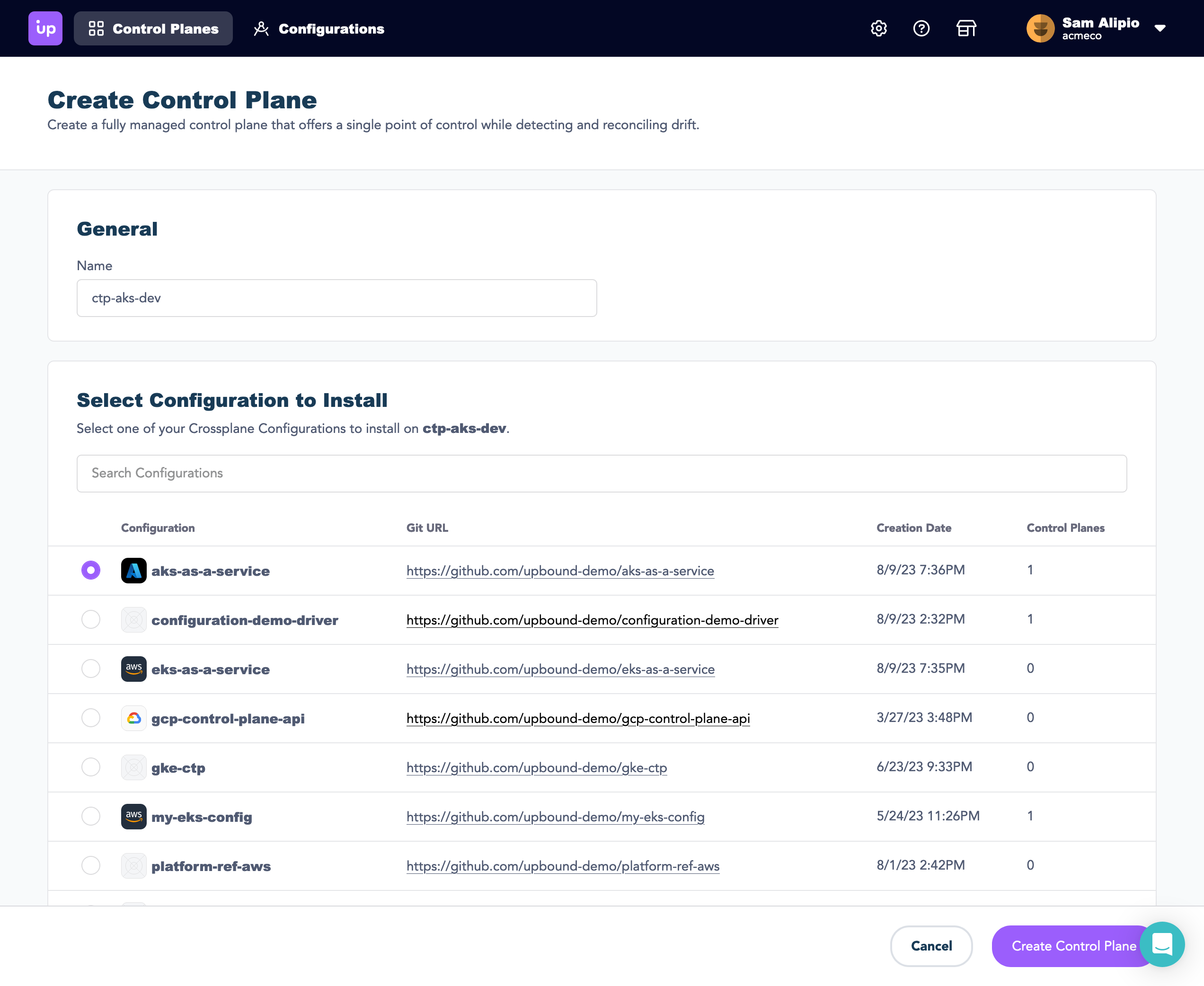Open the Upbound Marketplace icon

pos(966,28)
